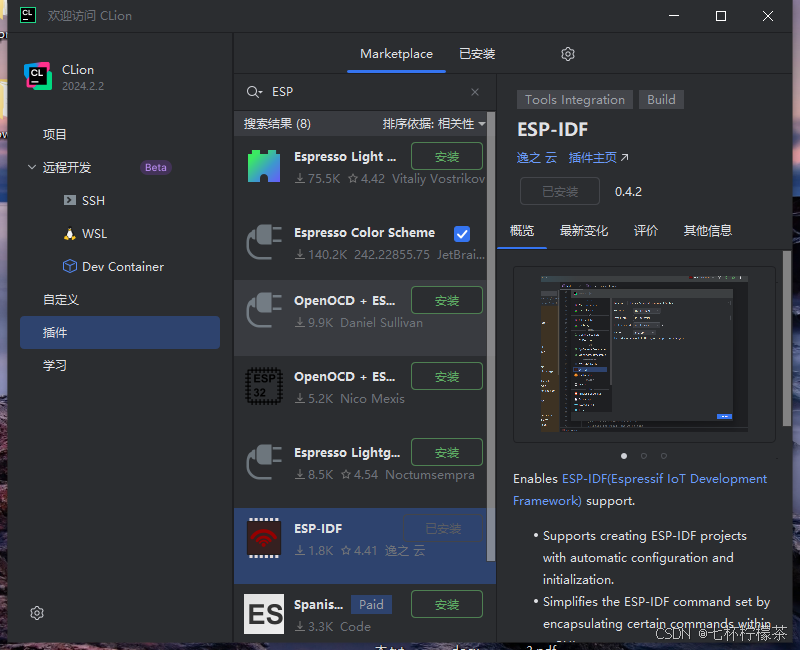
Task: Click the plugin description scrollbar
Action: tap(787, 338)
